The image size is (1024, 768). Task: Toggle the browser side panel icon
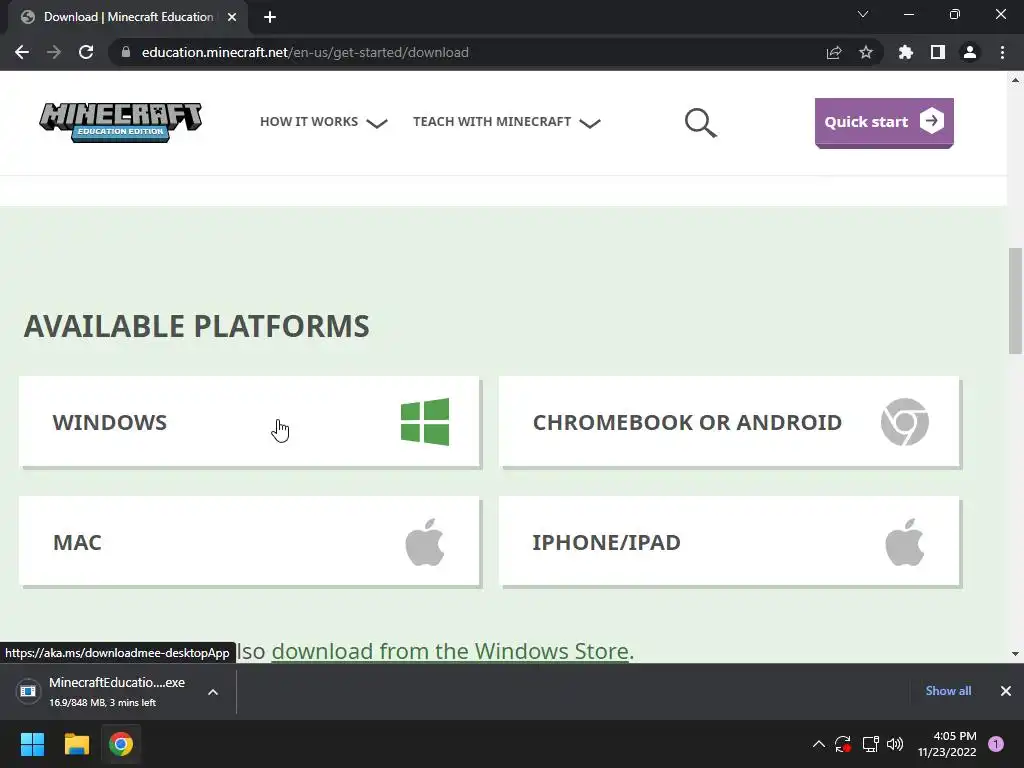pos(938,52)
